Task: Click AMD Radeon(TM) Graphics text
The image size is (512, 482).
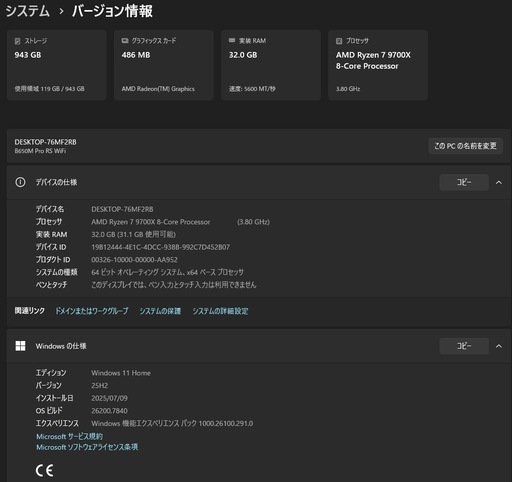Action: (x=158, y=89)
